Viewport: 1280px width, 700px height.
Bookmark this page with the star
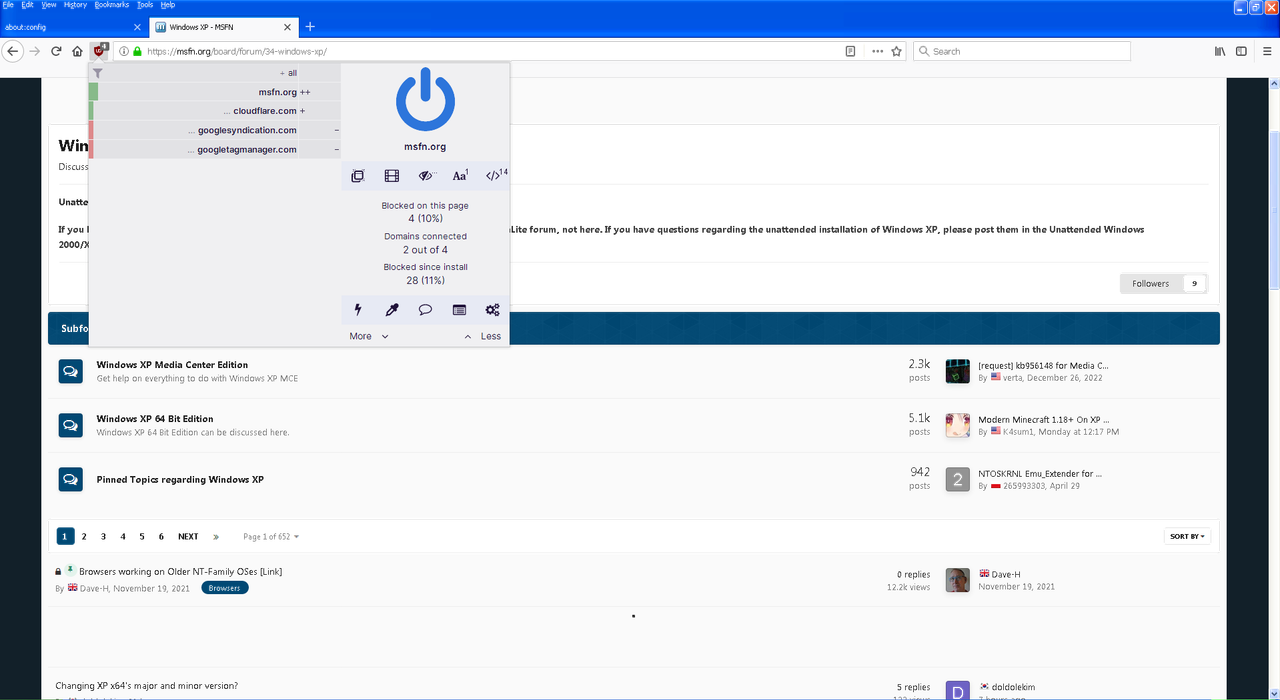point(897,51)
